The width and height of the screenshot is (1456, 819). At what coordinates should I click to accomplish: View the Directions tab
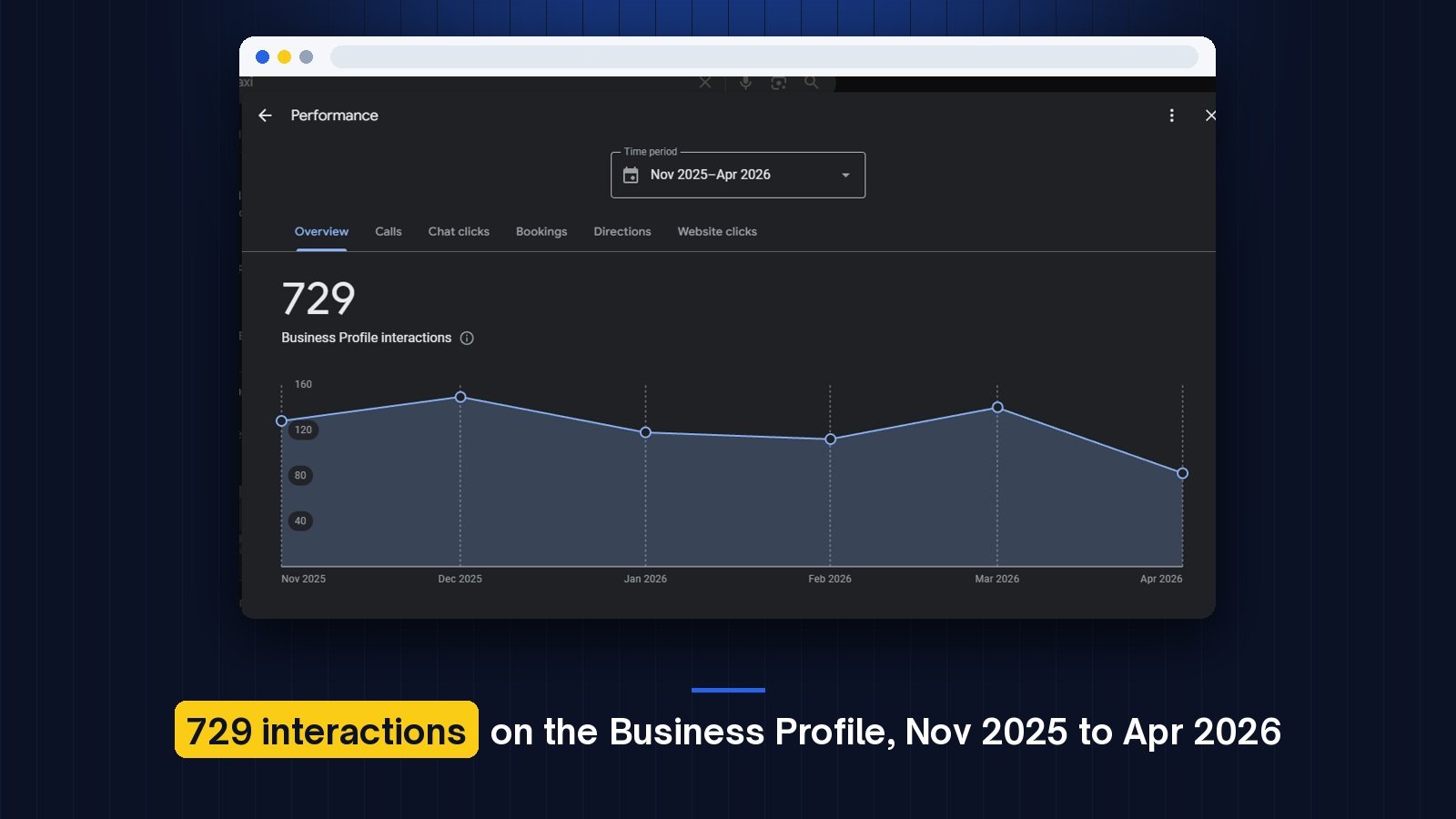[x=622, y=231]
